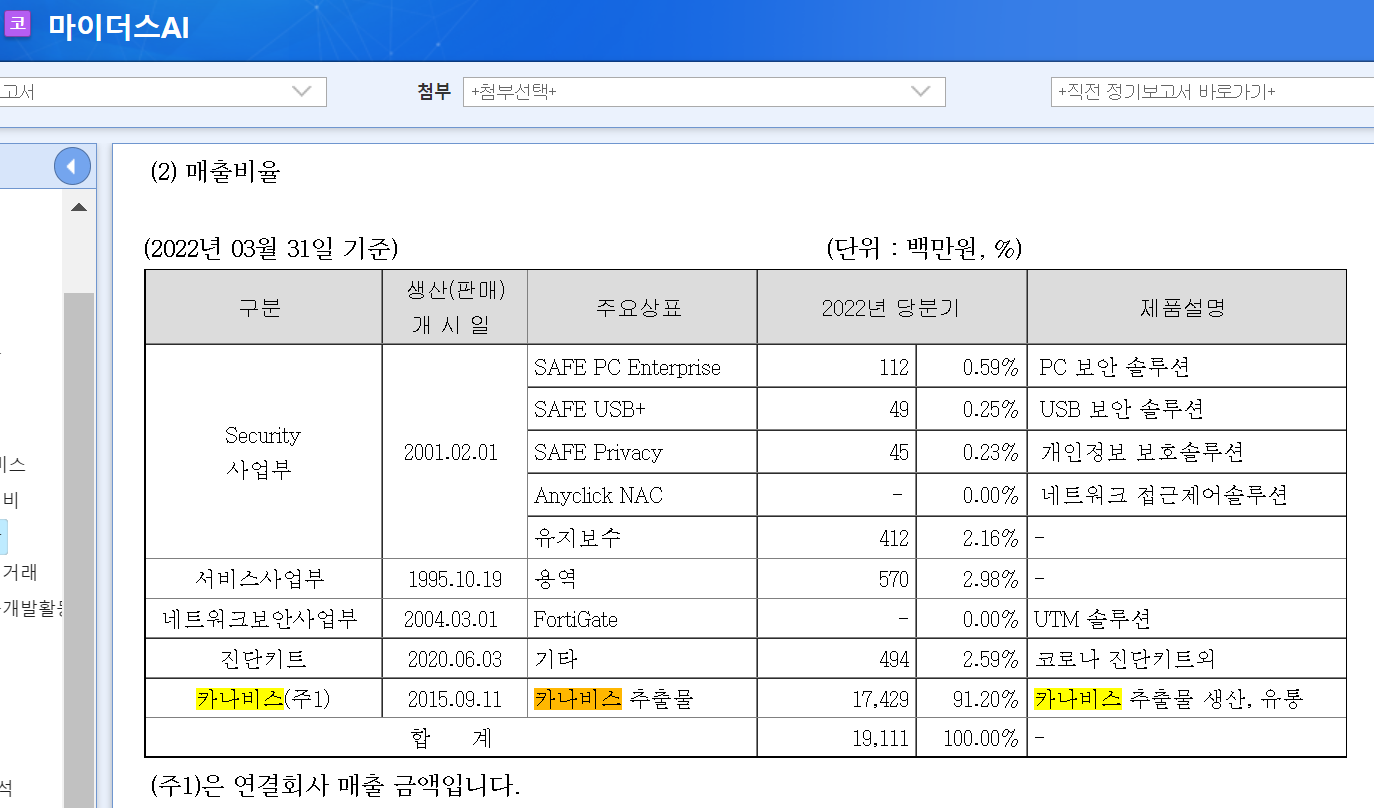This screenshot has height=808, width=1374.
Task: Click the (주1)은 연결회사 매출 금액입니다 footnote
Action: tap(335, 785)
